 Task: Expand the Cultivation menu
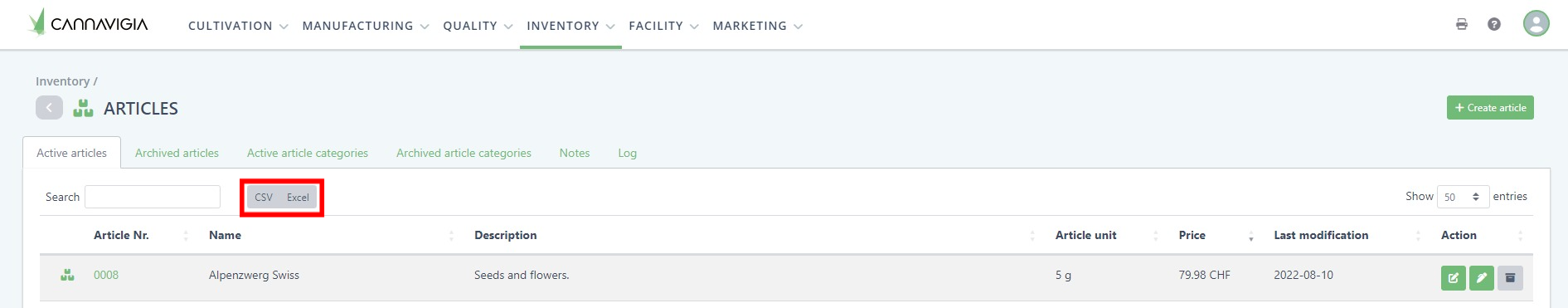[238, 26]
